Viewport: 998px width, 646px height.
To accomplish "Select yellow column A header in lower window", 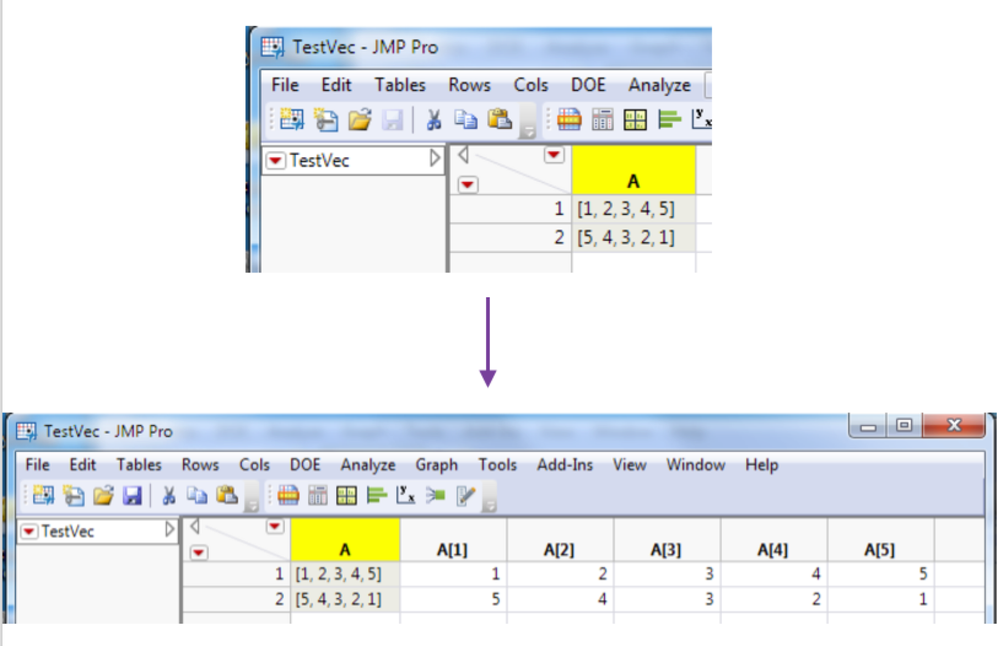I will click(x=345, y=540).
